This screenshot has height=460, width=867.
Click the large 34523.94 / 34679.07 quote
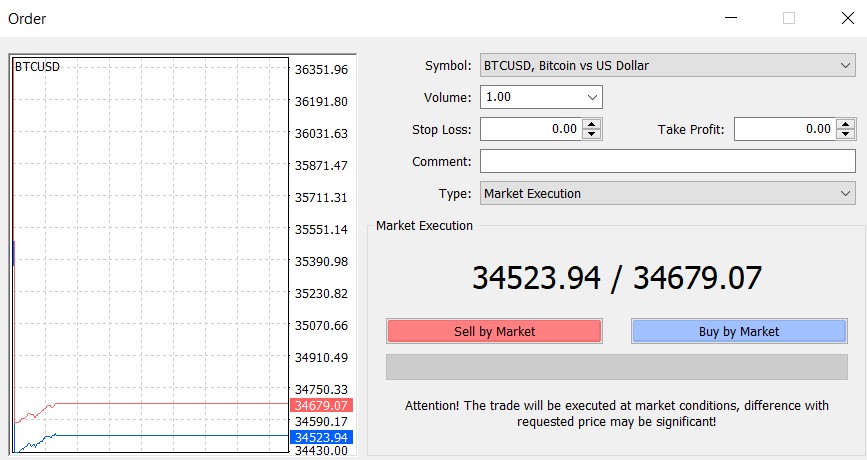616,278
